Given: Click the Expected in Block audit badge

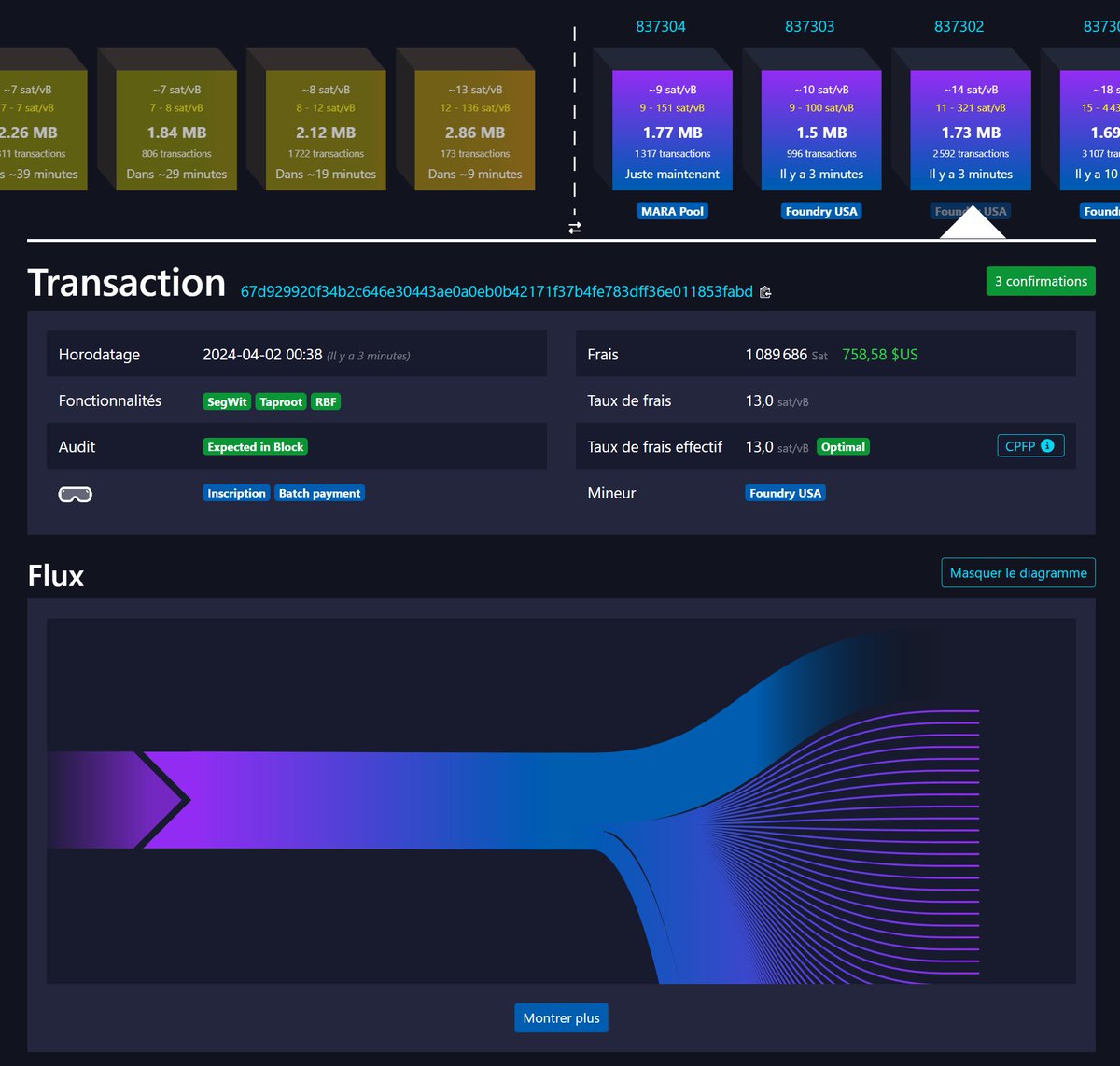Looking at the screenshot, I should coord(255,447).
